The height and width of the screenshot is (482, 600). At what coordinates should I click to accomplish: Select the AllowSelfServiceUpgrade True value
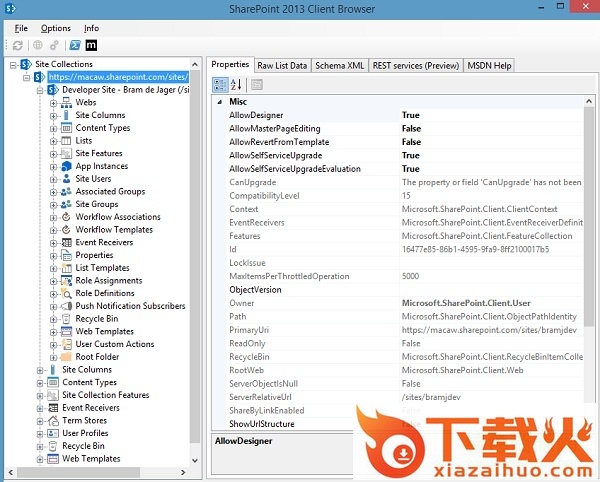[x=411, y=155]
